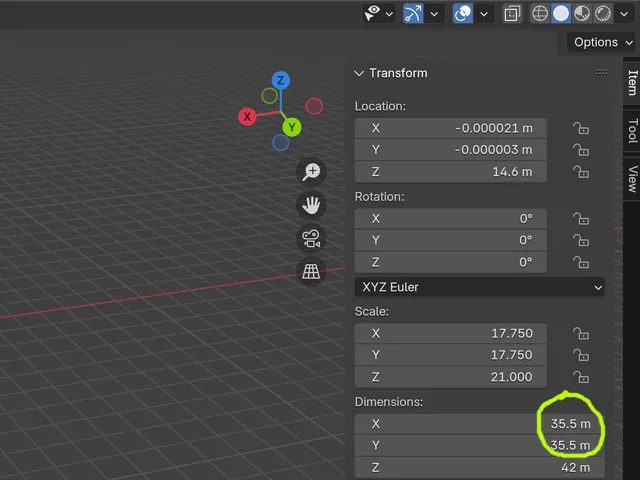Click the Zoom view magnifier icon
640x480 pixels.
tap(311, 171)
